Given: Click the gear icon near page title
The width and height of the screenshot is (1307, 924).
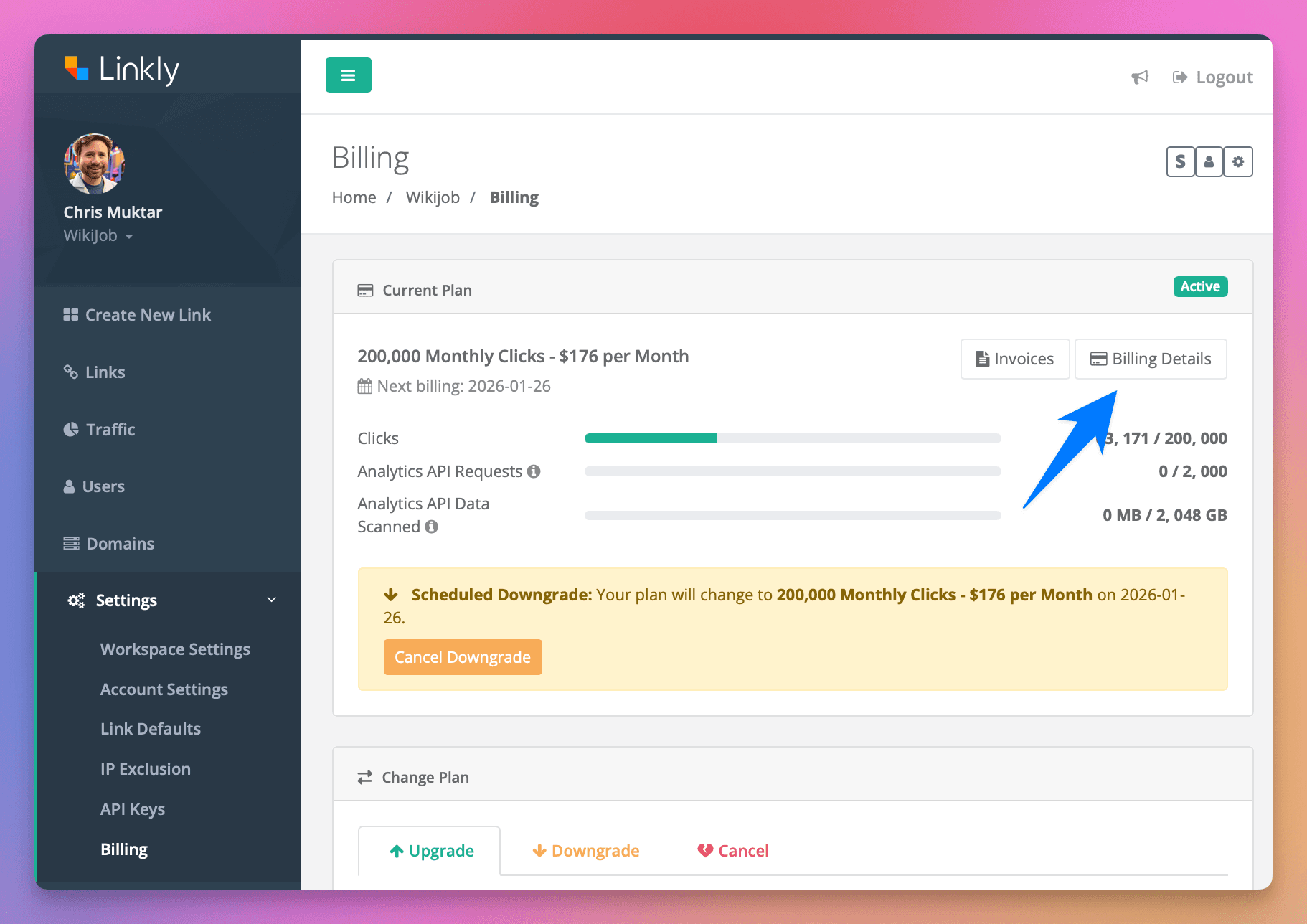Looking at the screenshot, I should click(x=1237, y=161).
